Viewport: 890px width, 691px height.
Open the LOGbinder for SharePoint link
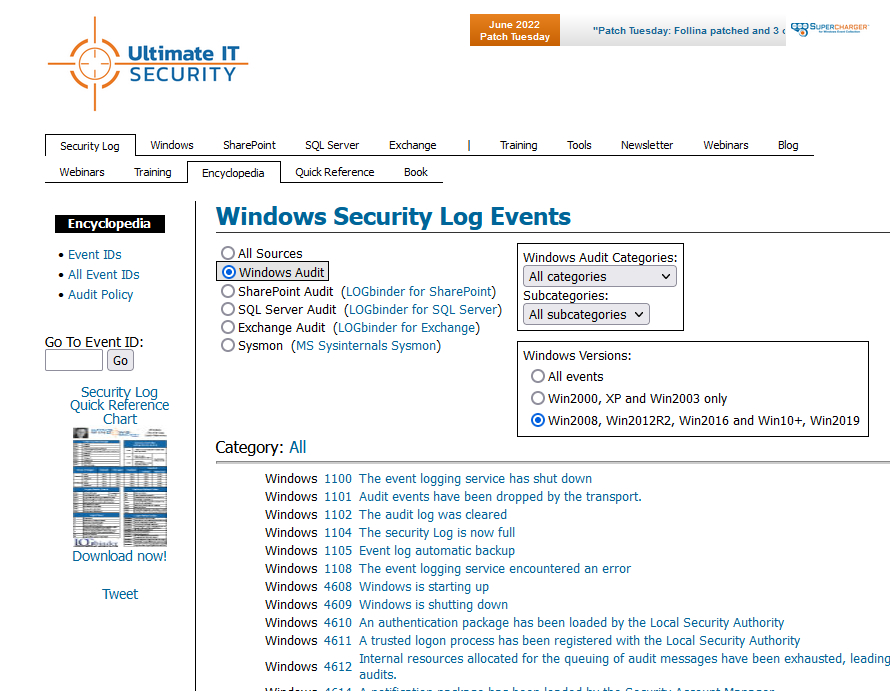pyautogui.click(x=419, y=291)
